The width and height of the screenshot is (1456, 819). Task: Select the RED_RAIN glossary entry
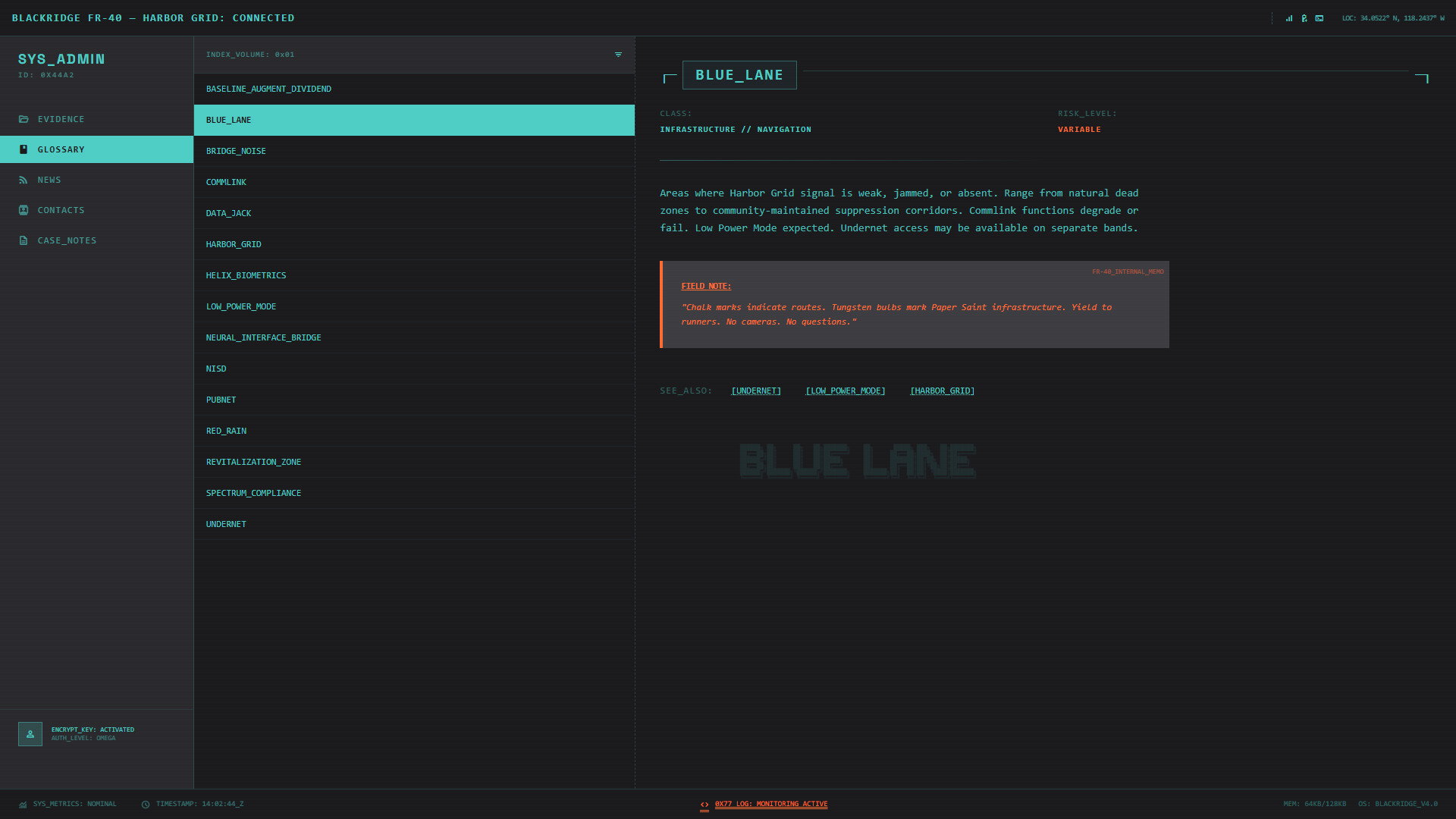pos(226,431)
